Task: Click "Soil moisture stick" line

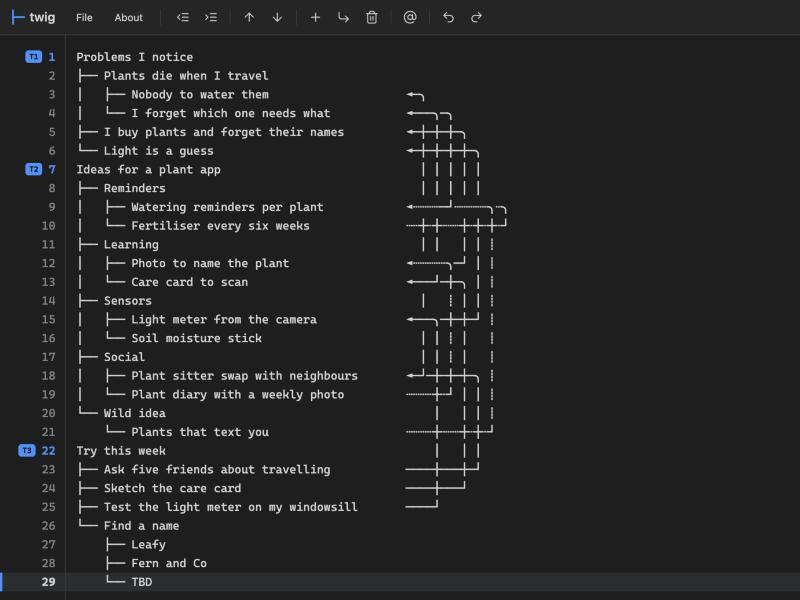Action: click(196, 338)
